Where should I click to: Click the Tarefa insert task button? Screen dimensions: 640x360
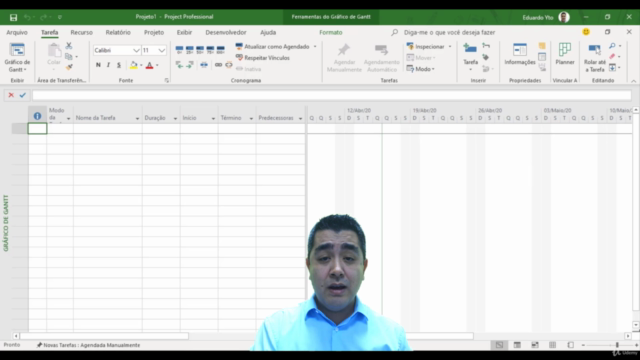[x=470, y=54]
